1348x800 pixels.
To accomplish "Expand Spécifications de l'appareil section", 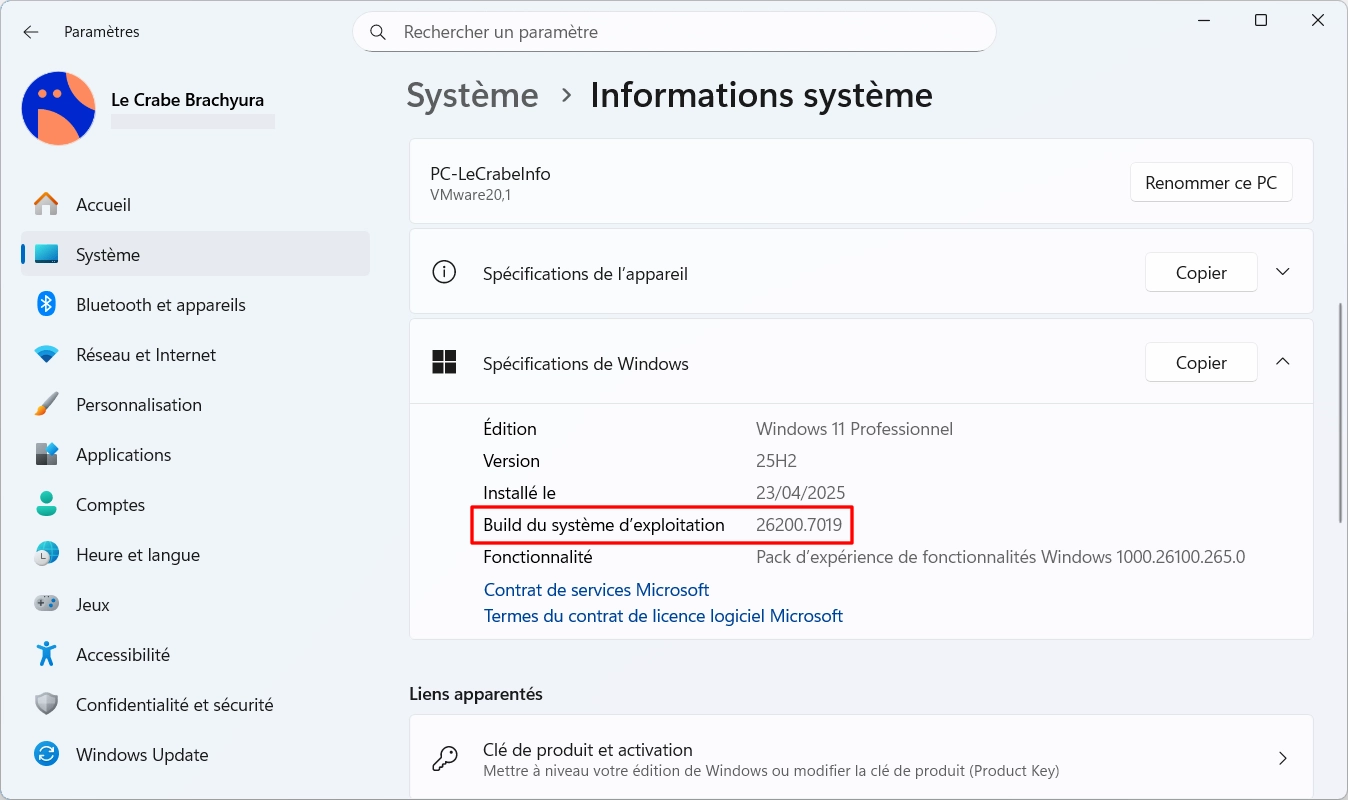I will [1283, 273].
